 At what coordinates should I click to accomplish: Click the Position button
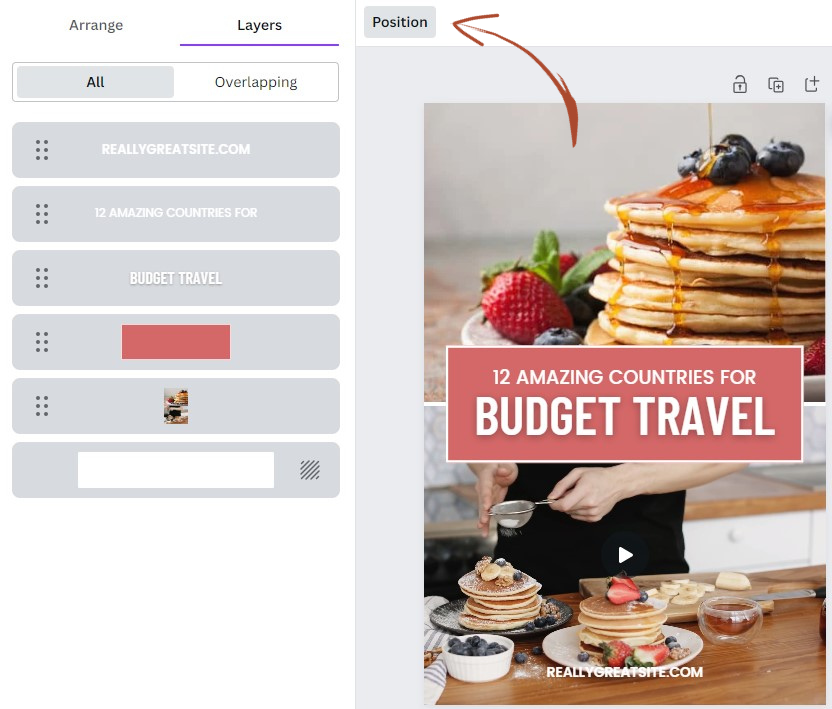pos(400,22)
